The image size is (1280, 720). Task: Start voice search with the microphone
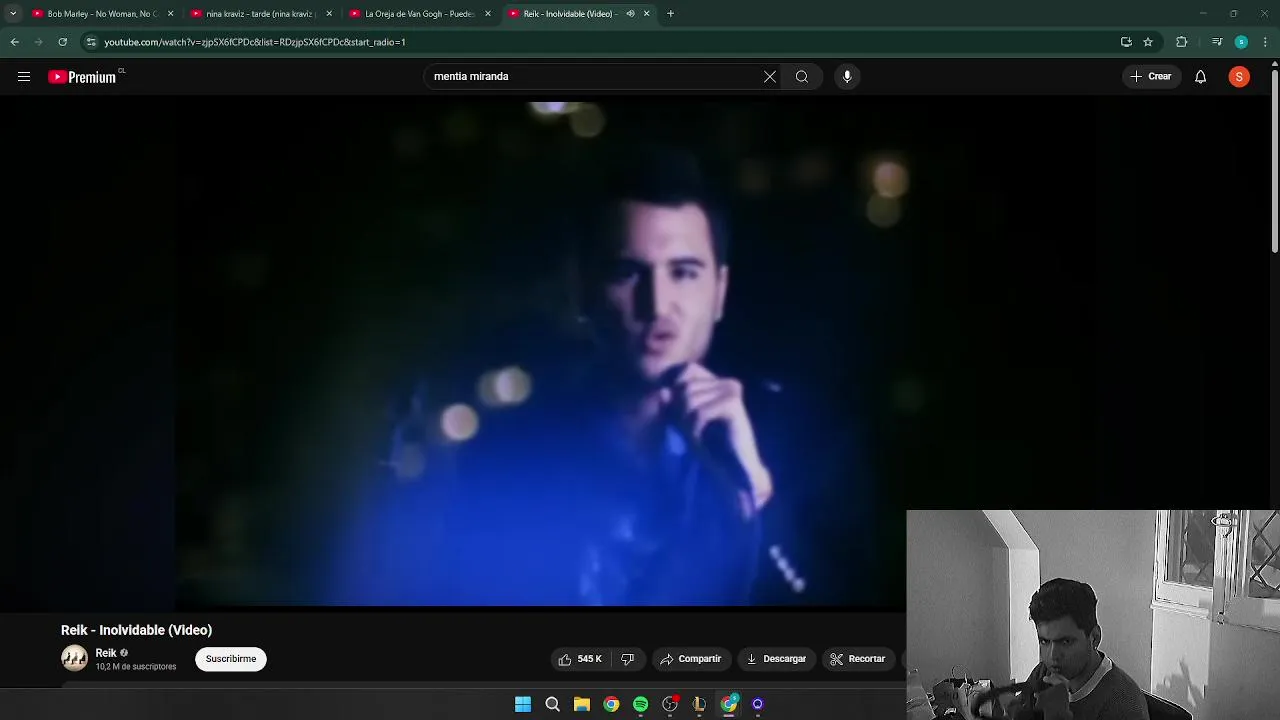pyautogui.click(x=847, y=77)
